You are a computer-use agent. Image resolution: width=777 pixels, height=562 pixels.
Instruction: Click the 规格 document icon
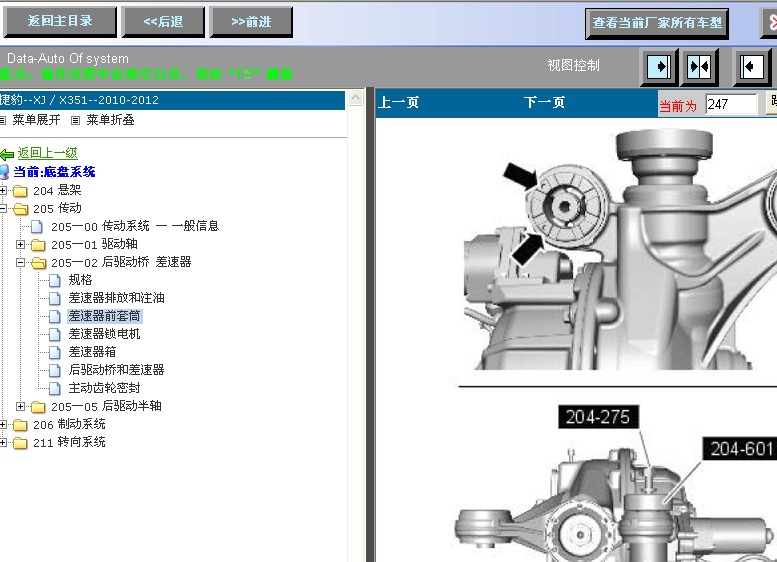point(56,280)
